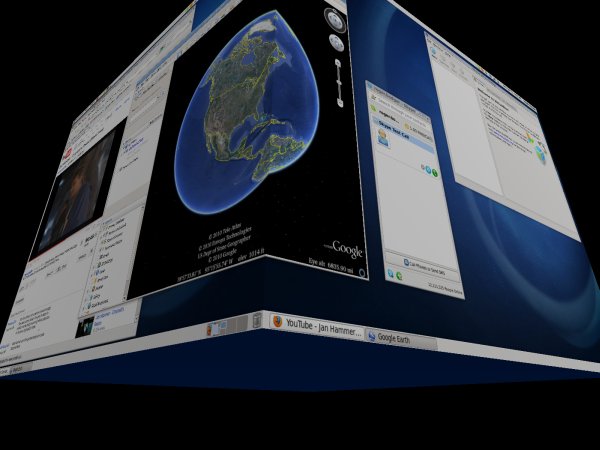This screenshot has height=450, width=600.
Task: Click the Skype Test Call contact avatar
Action: [x=382, y=137]
